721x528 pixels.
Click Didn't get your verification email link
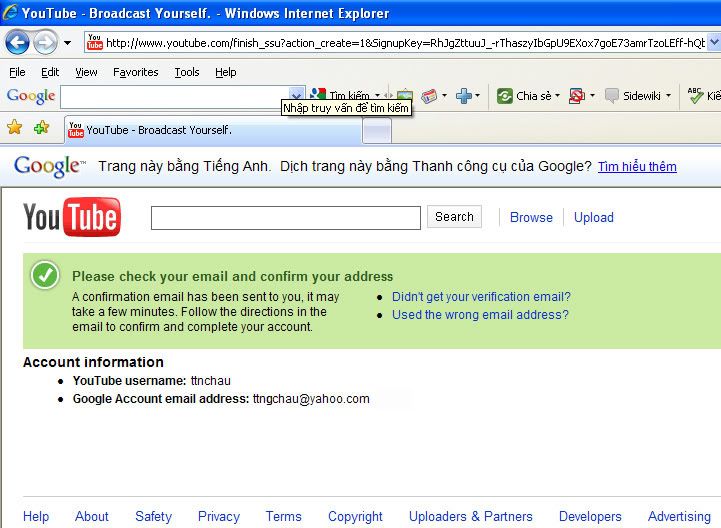pyautogui.click(x=481, y=297)
